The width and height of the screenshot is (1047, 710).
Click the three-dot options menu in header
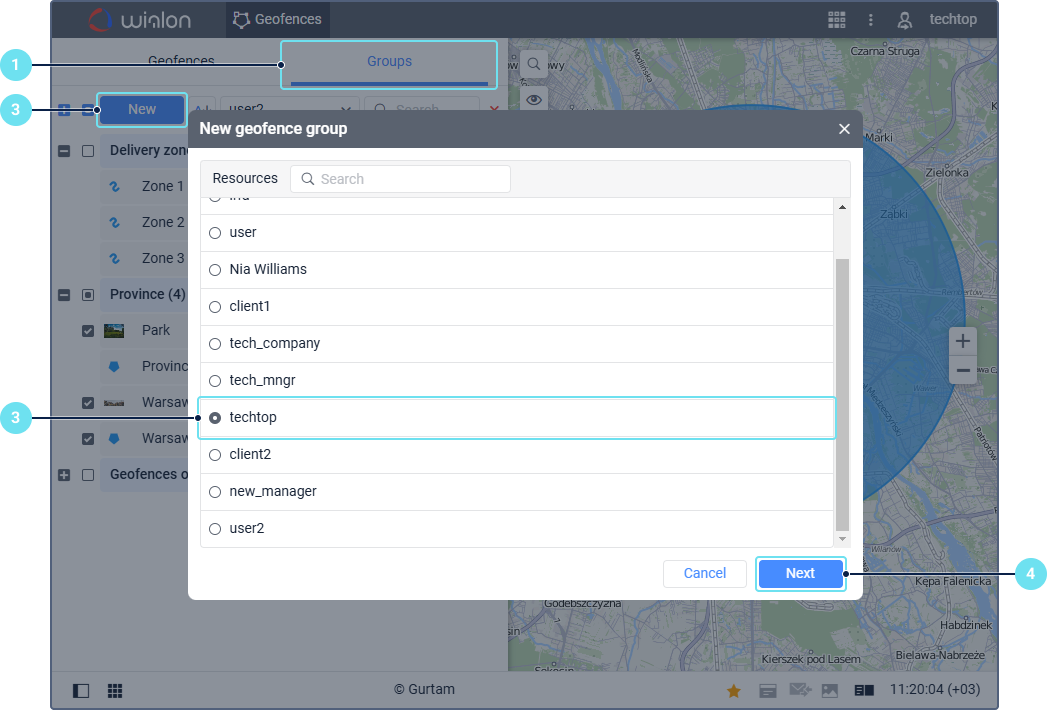pos(871,20)
